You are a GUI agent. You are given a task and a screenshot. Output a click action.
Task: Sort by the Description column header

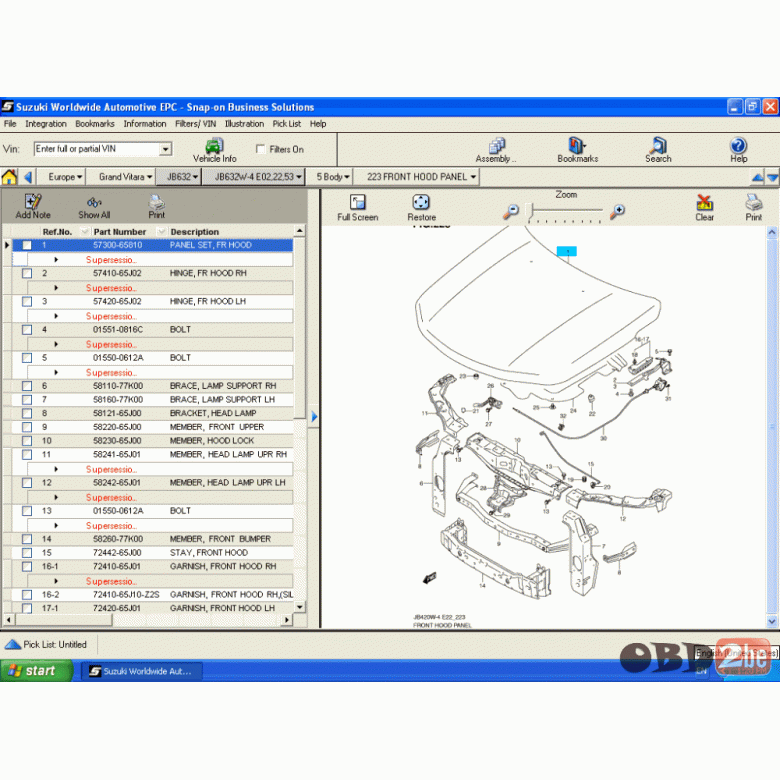click(x=195, y=232)
